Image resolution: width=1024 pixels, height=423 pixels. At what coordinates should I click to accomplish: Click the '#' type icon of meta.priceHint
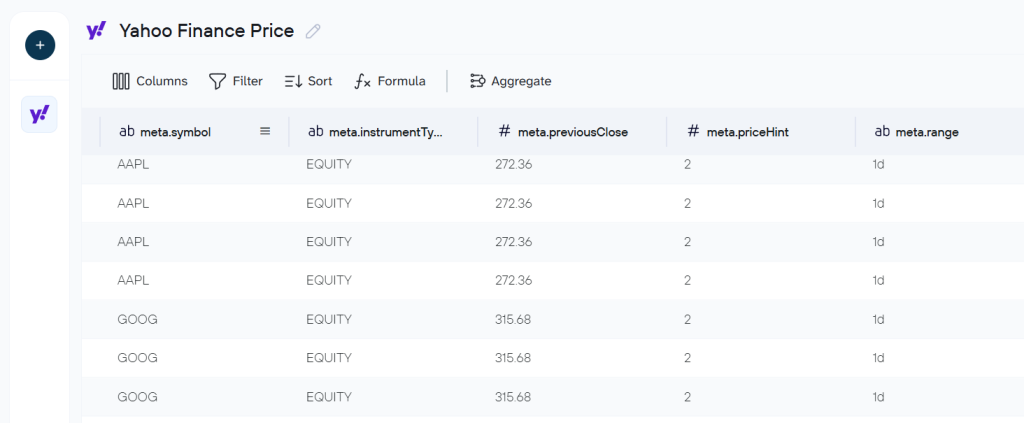click(694, 131)
